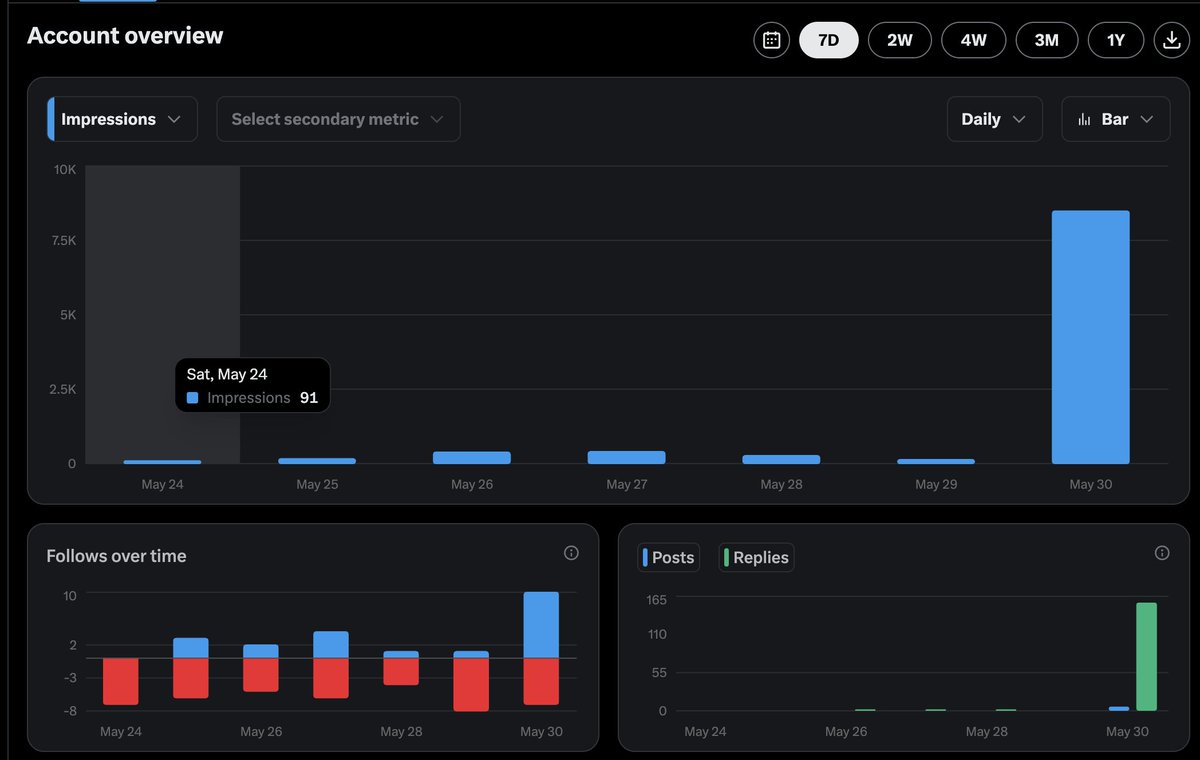Open the Impressions primary metric dropdown

tap(122, 119)
